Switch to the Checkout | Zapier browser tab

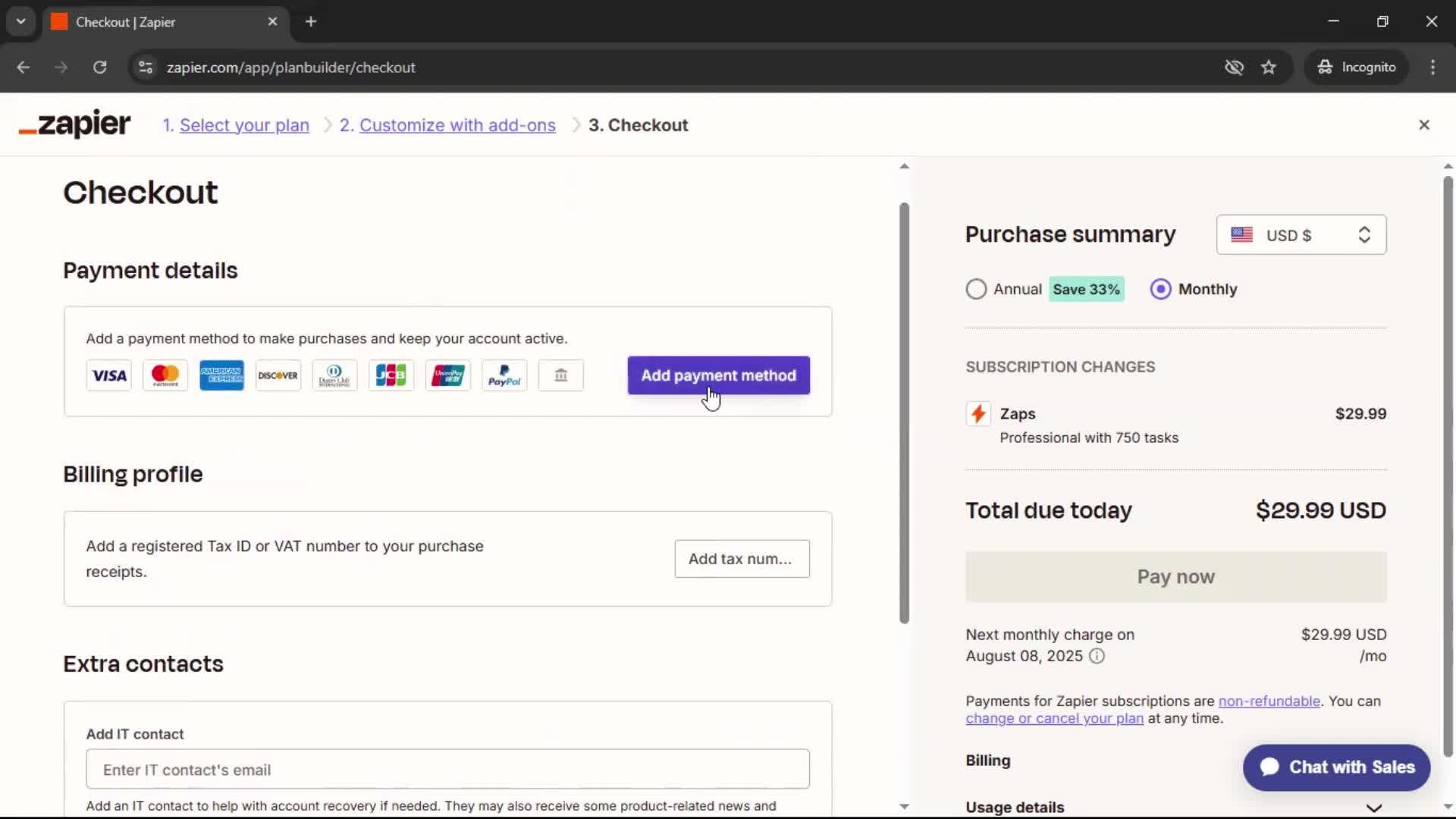(x=165, y=22)
